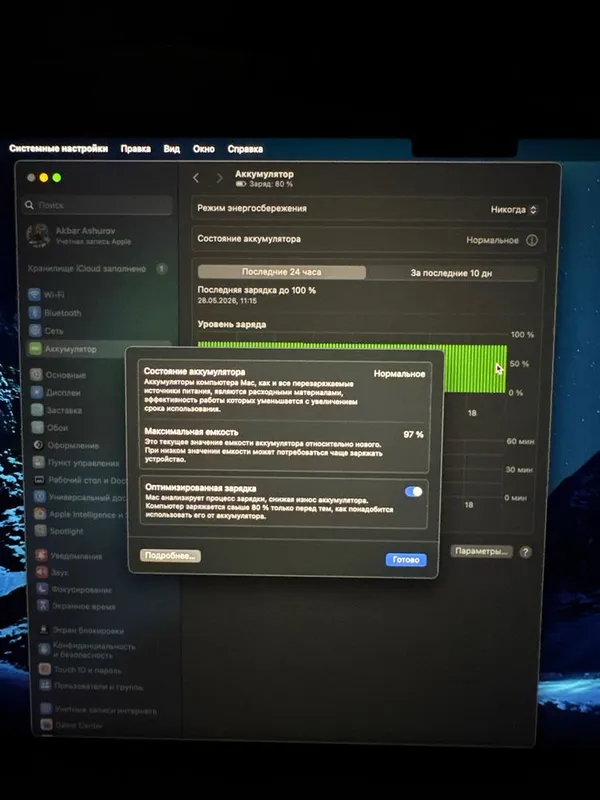
Task: Open the Окно menu
Action: 204,149
